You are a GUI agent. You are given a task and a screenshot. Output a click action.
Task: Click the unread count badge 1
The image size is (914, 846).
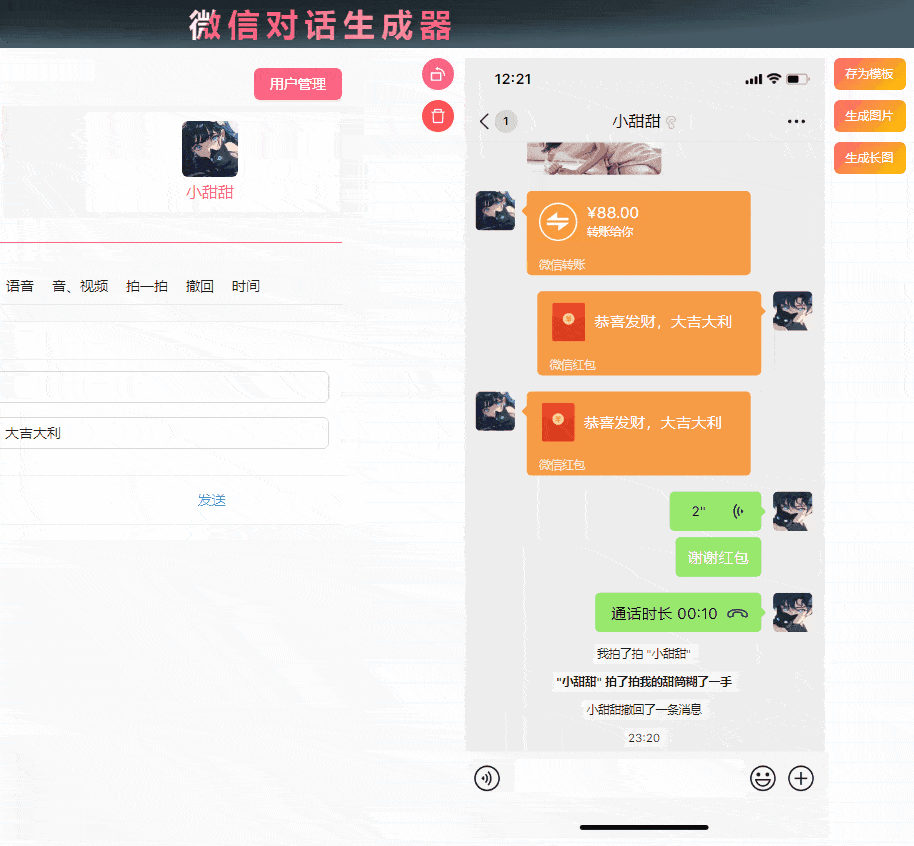(x=505, y=121)
